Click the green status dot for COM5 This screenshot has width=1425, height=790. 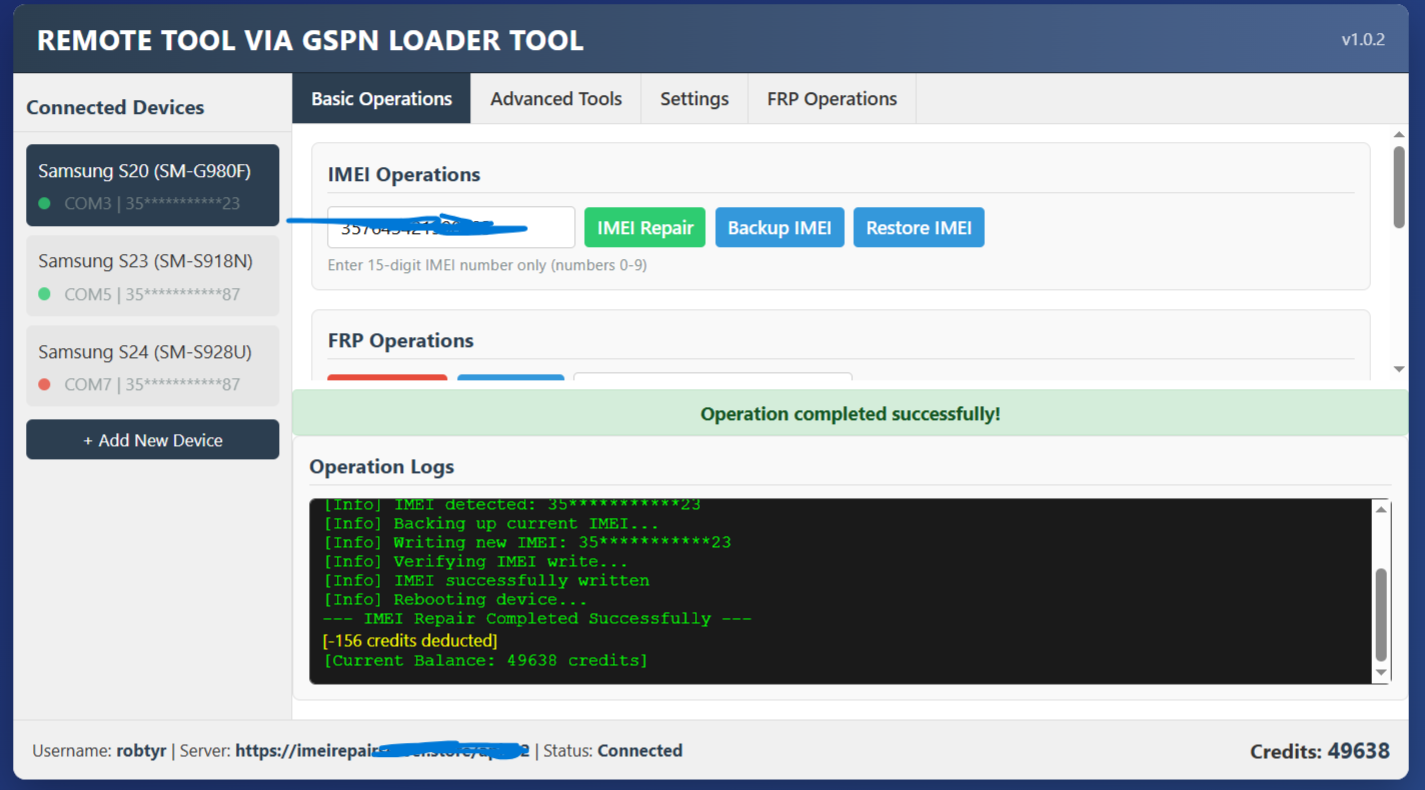[x=44, y=294]
